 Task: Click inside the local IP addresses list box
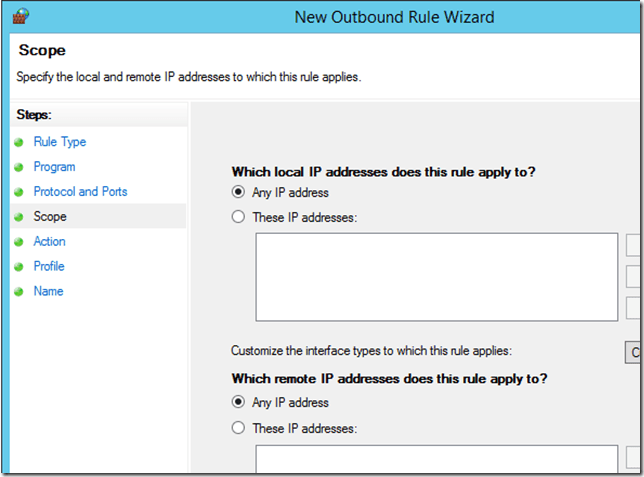436,277
